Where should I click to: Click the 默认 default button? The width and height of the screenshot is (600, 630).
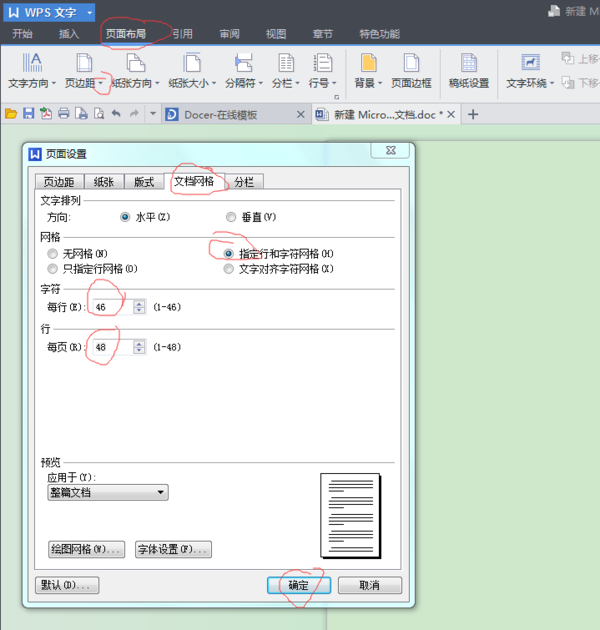click(67, 585)
